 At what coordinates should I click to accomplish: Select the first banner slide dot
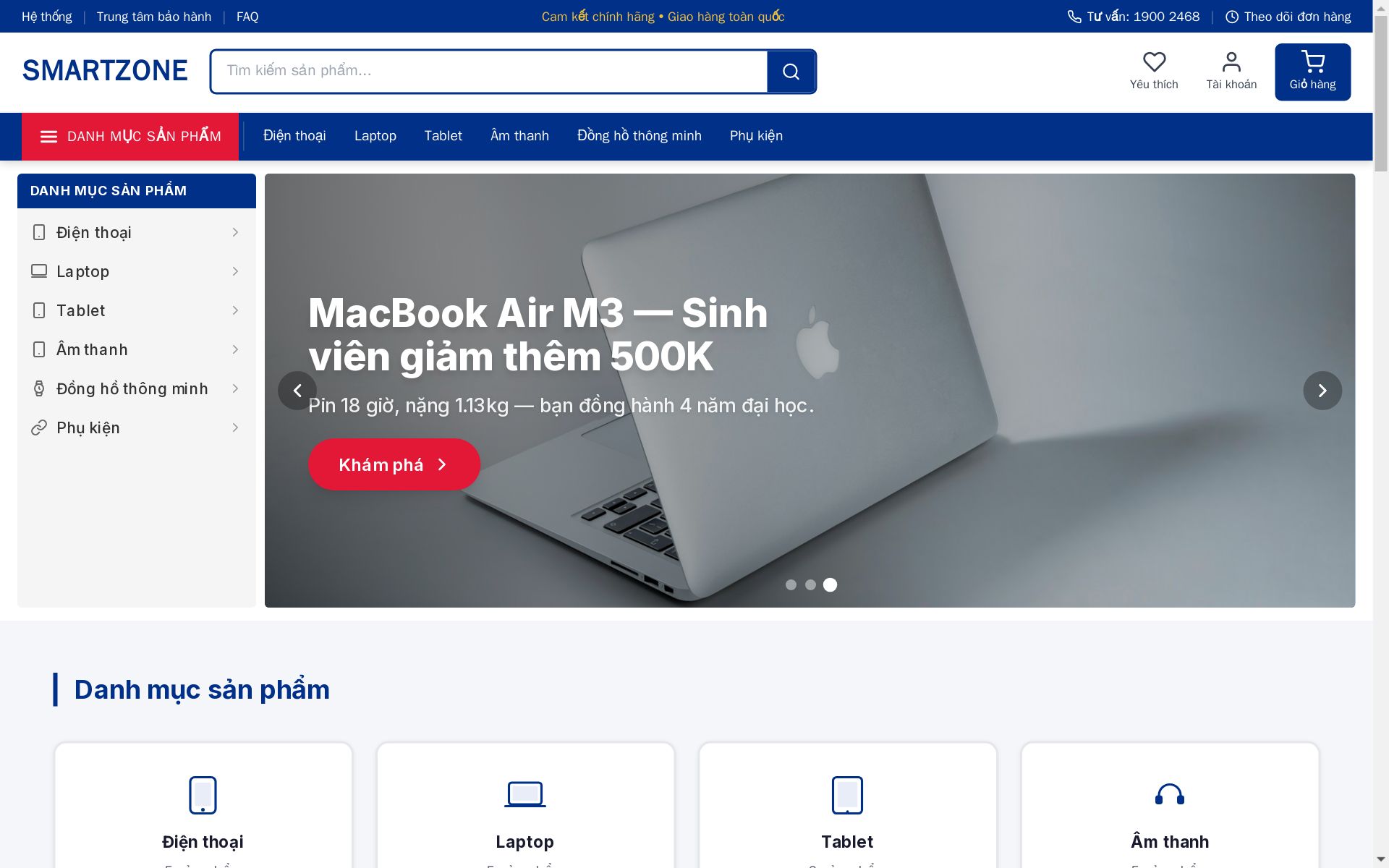coord(791,584)
